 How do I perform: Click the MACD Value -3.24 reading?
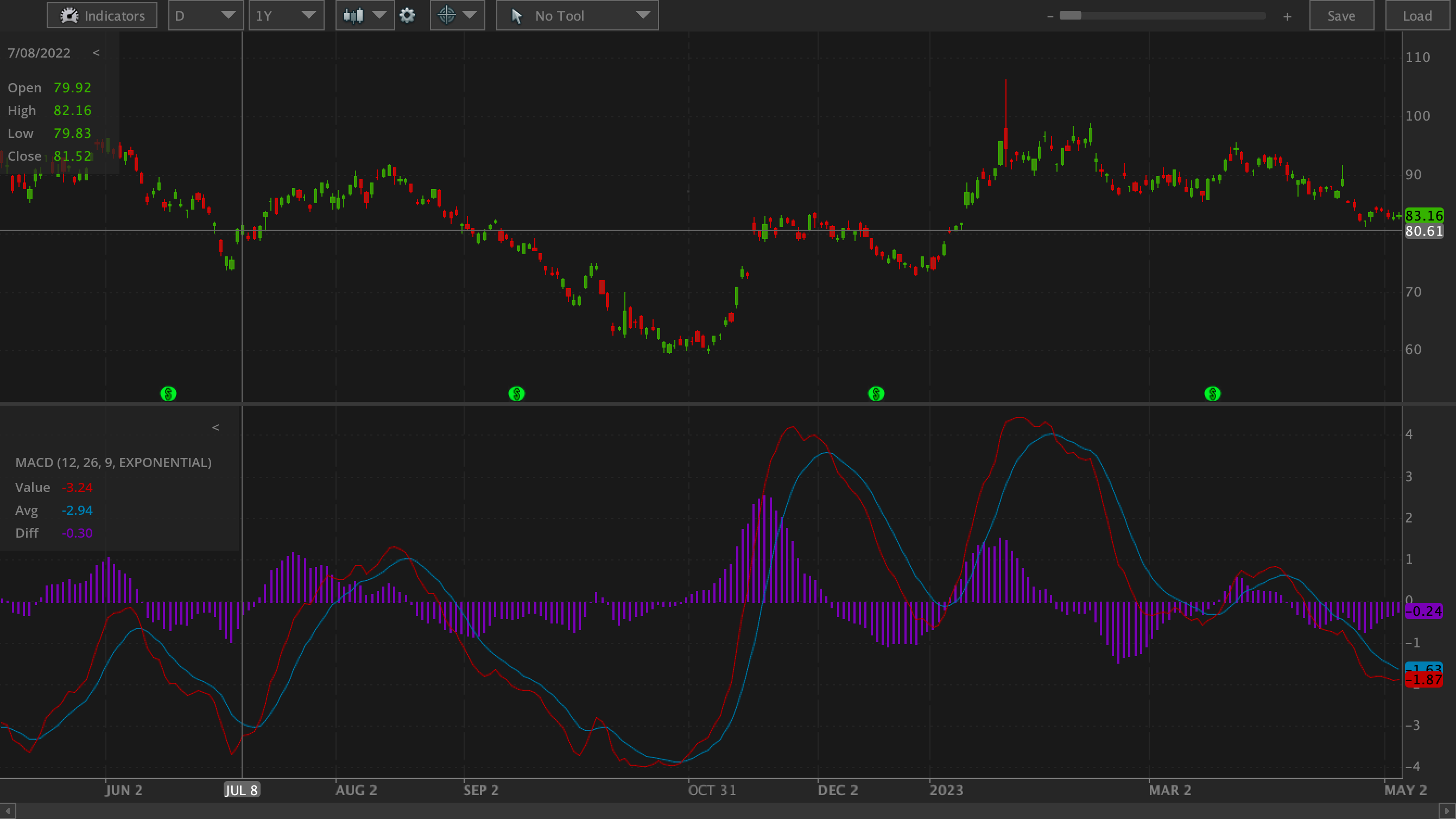pos(77,488)
